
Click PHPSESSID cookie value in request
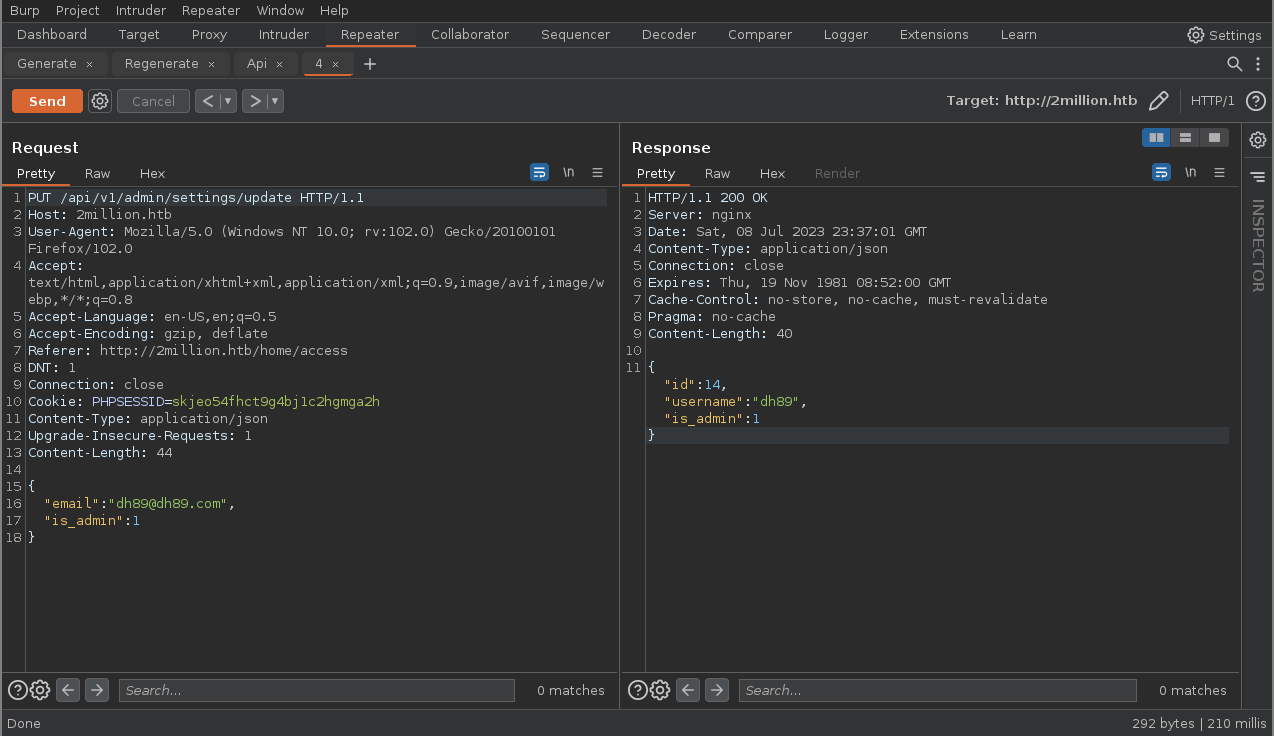(276, 402)
